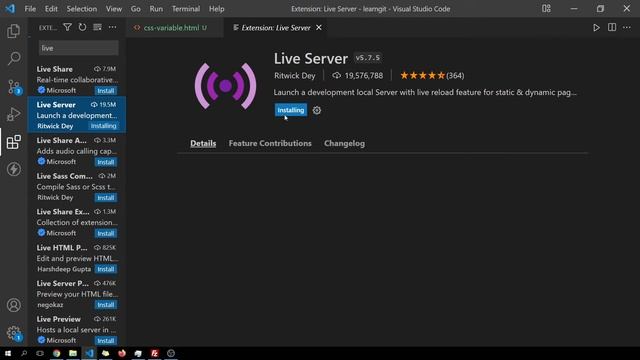
Task: Open the Extensions view icon
Action: coord(13,142)
